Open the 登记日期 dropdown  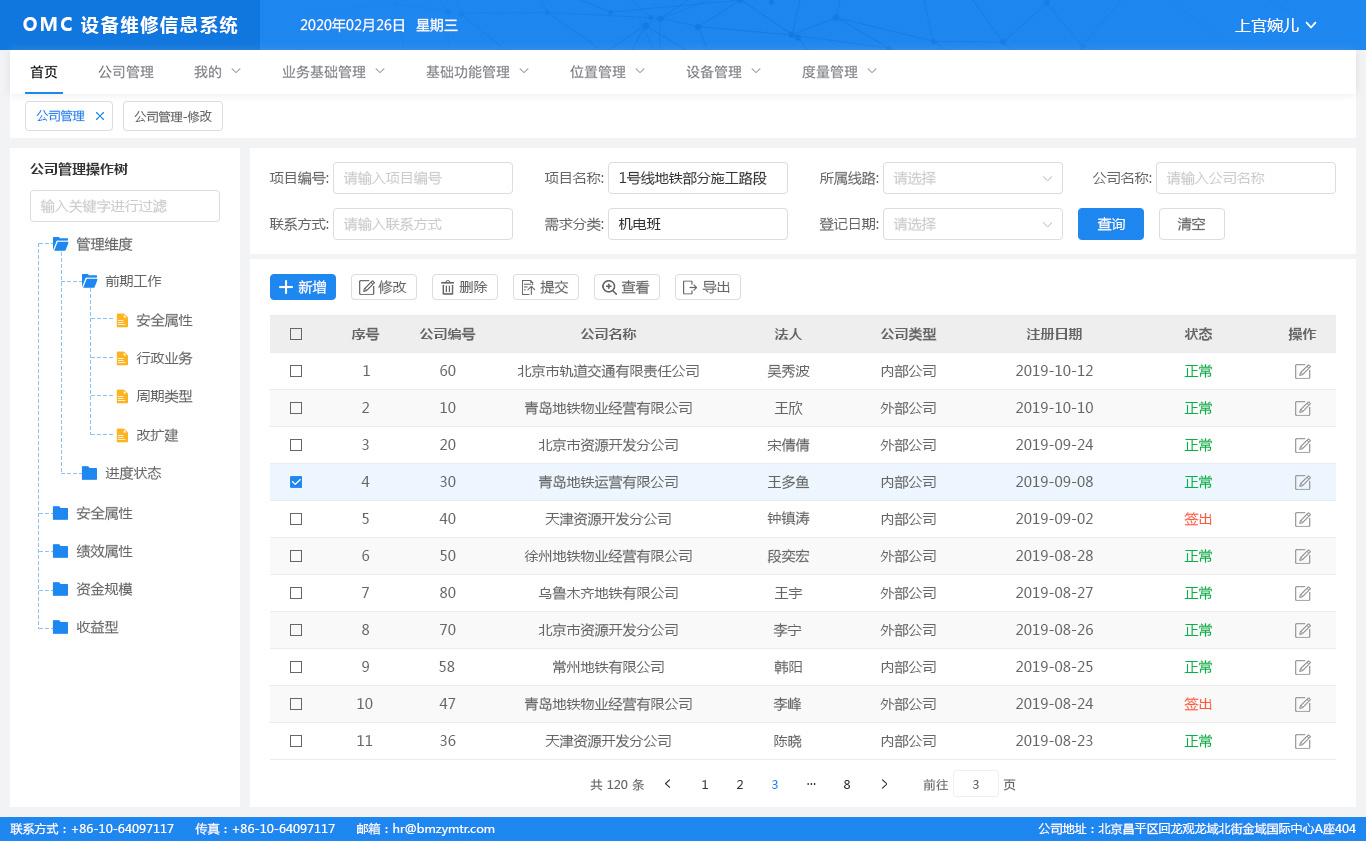point(973,224)
